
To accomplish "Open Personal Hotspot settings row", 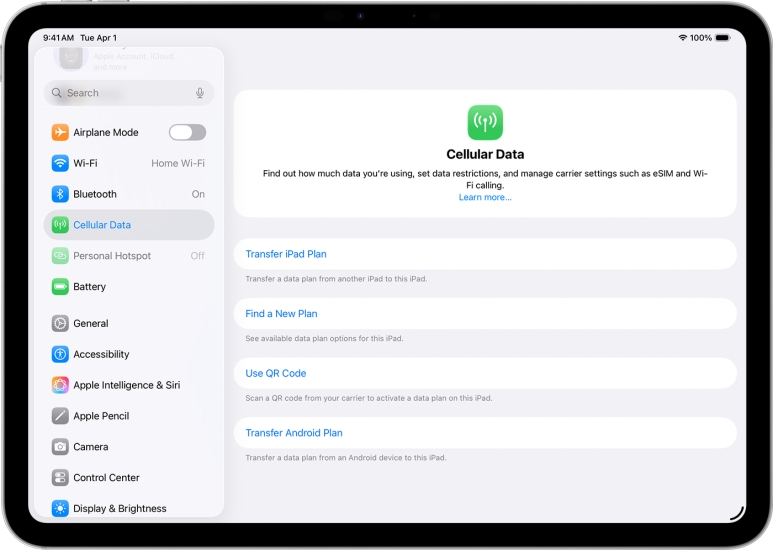I will coord(129,256).
